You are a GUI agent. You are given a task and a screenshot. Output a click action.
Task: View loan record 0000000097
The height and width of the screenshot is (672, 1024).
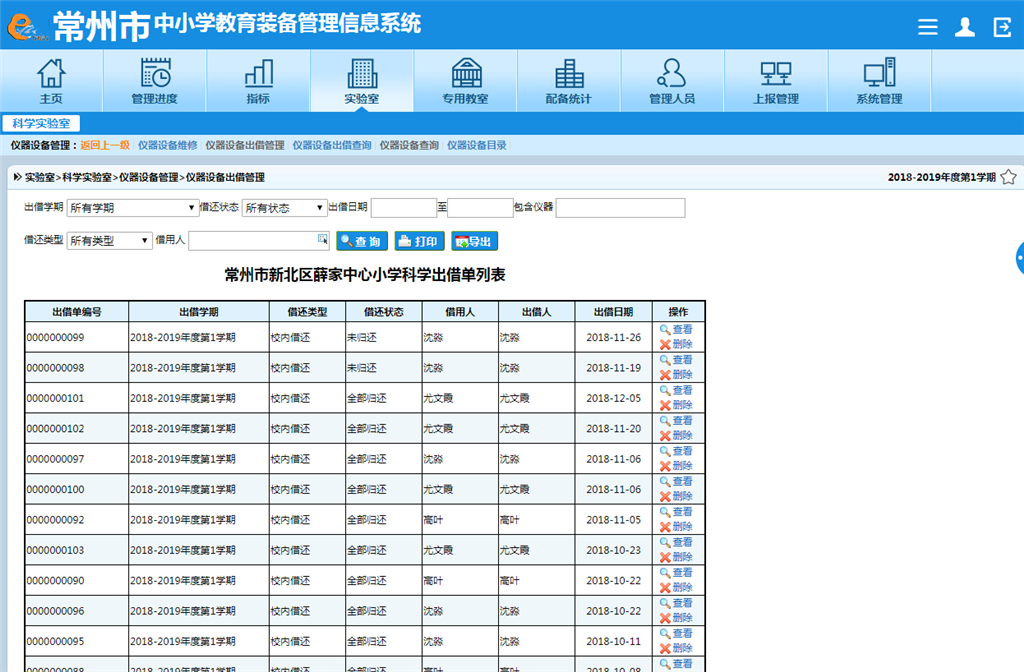tap(677, 451)
